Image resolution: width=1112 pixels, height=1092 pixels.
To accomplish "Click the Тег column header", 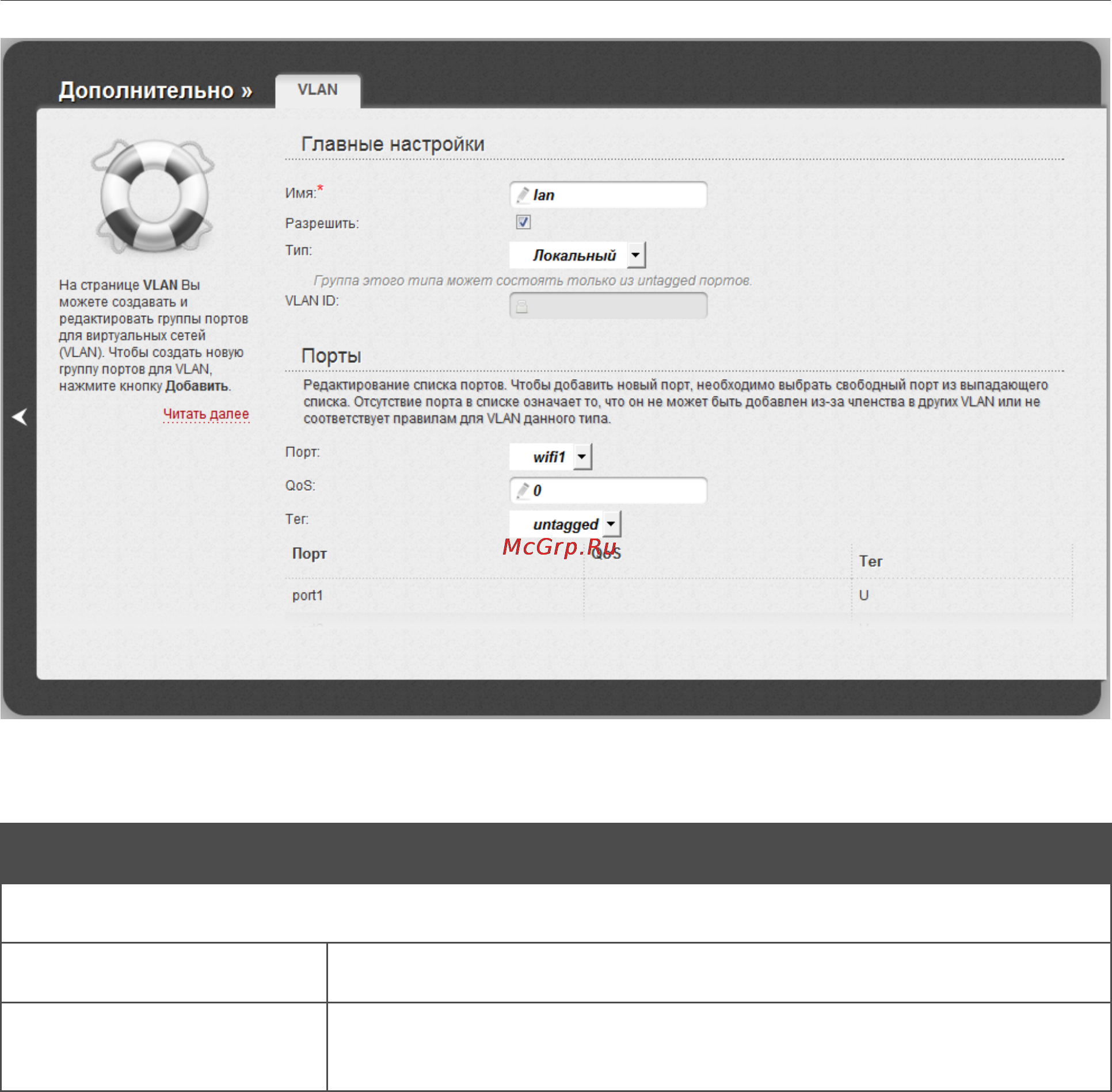I will click(870, 561).
